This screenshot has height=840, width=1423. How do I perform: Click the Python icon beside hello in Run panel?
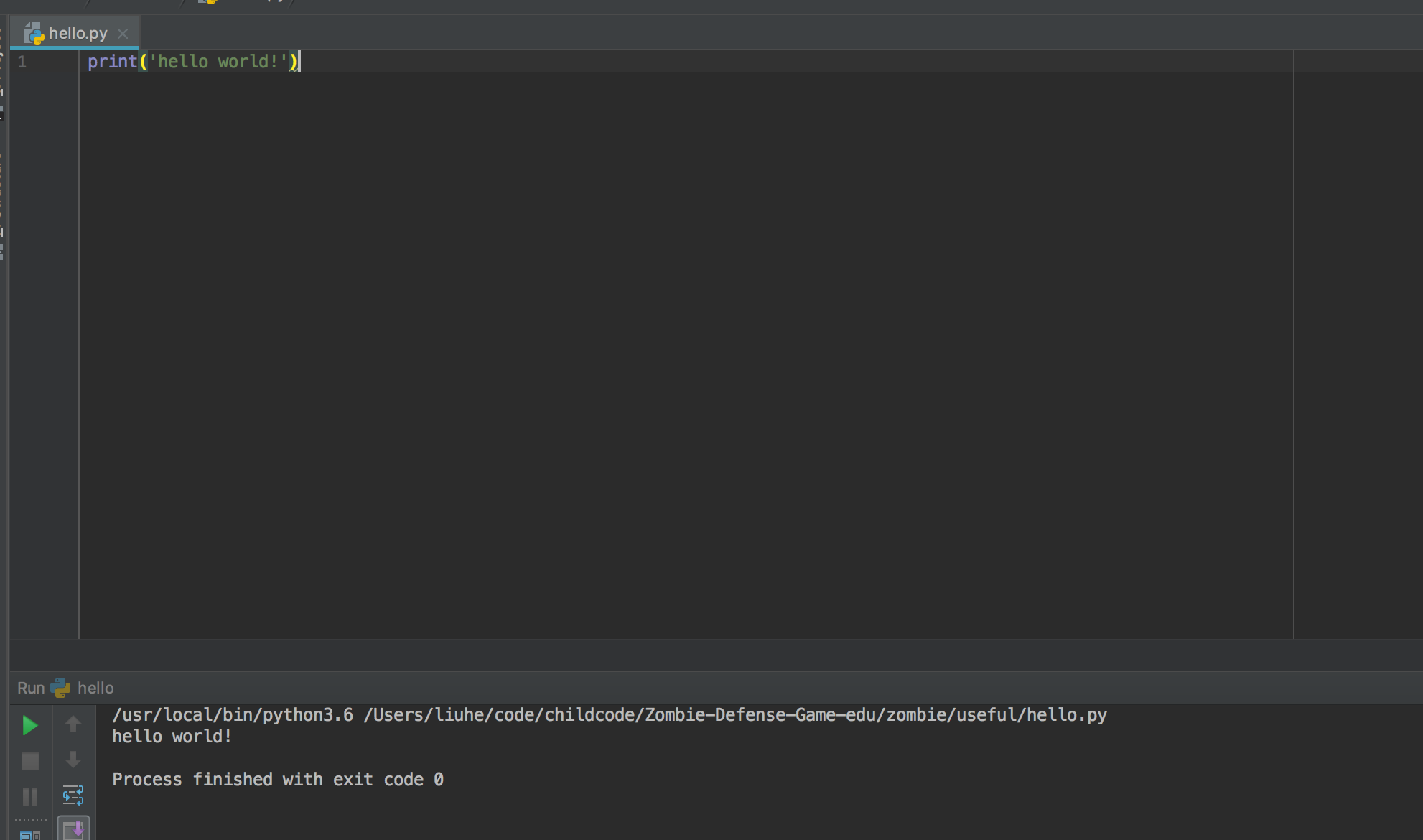(x=61, y=688)
